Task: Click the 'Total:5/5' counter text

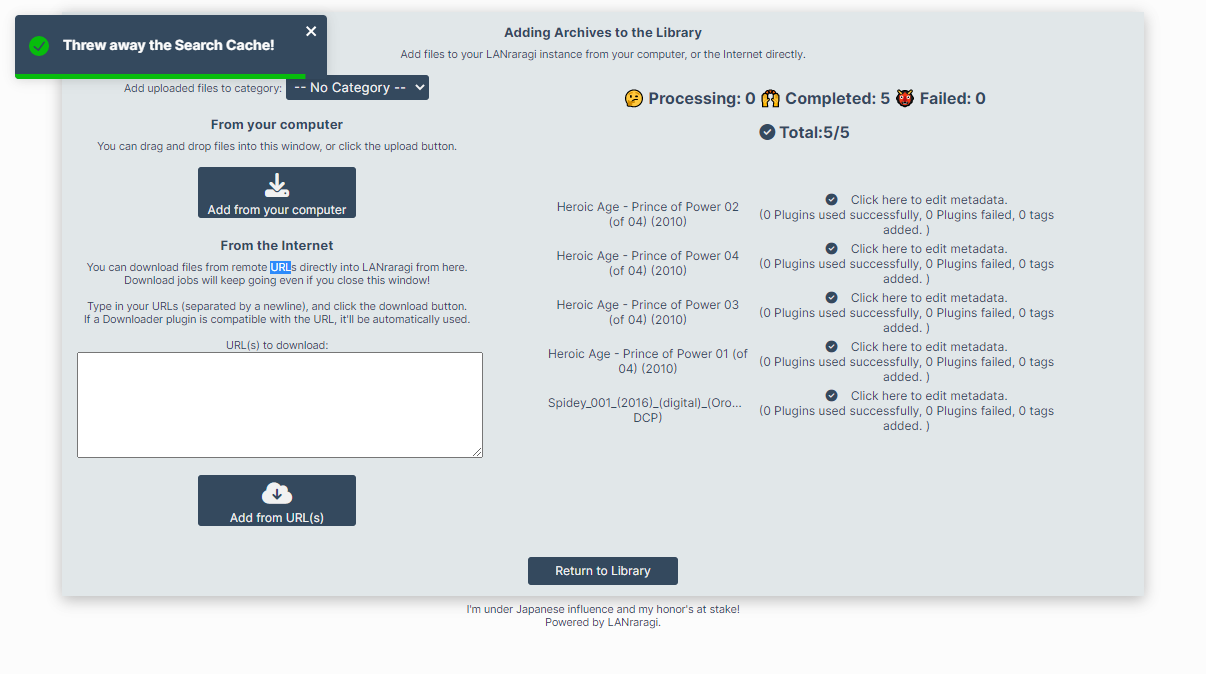Action: pos(815,132)
